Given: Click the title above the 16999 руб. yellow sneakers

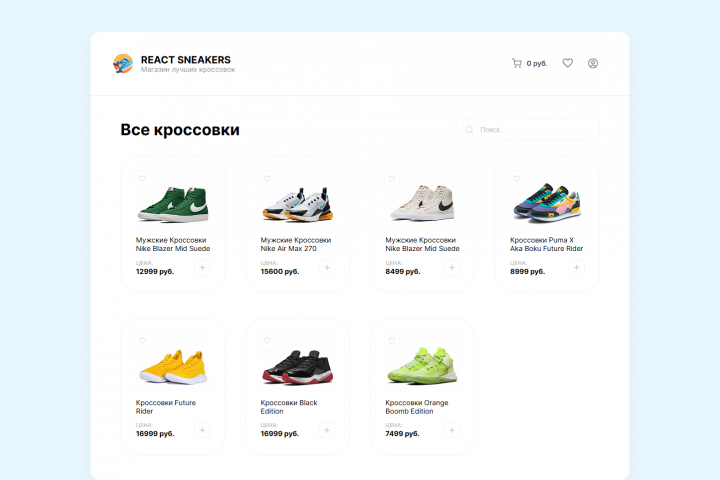Looking at the screenshot, I should coord(166,407).
